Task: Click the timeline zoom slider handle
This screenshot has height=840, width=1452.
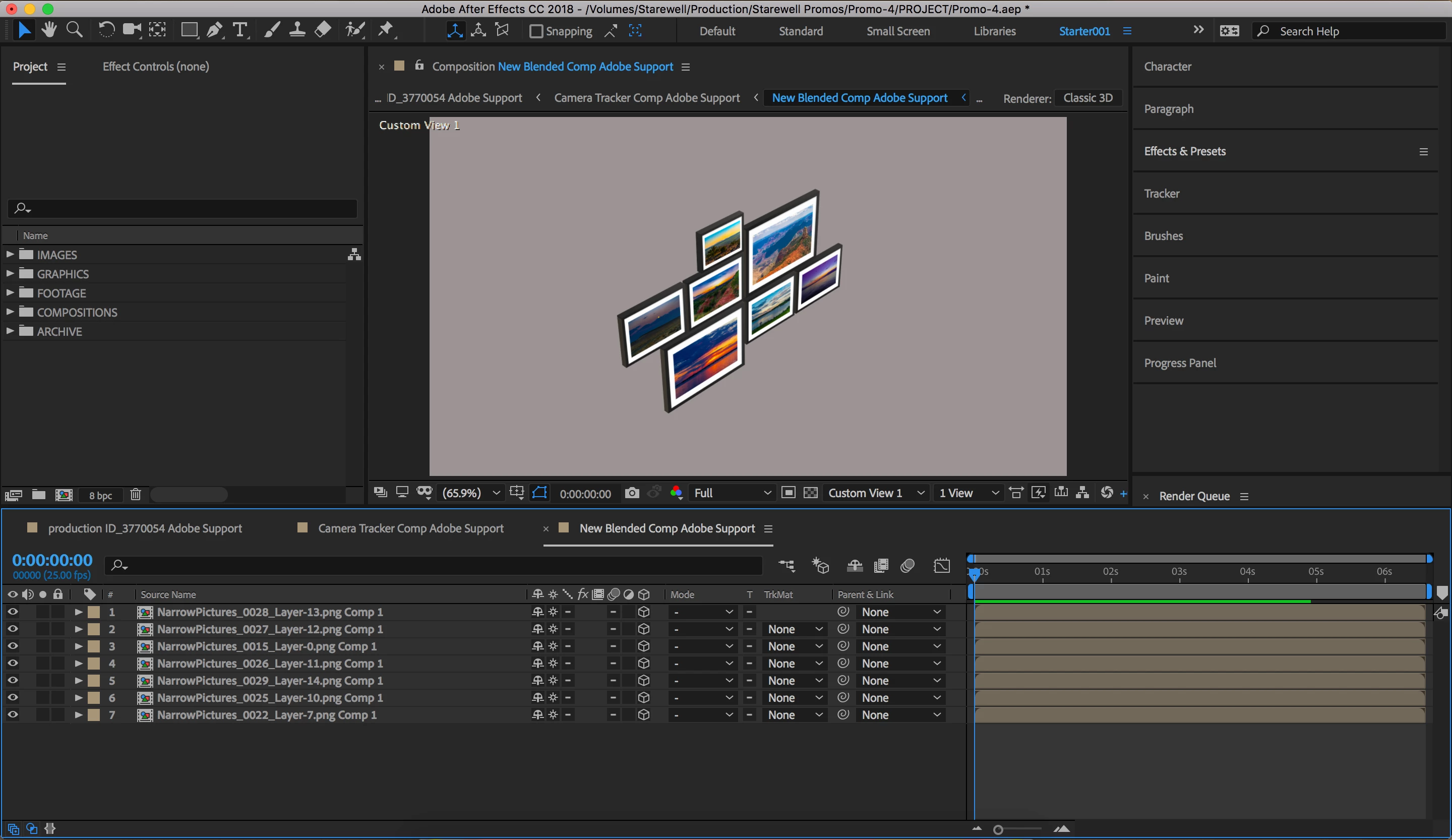Action: point(998,829)
